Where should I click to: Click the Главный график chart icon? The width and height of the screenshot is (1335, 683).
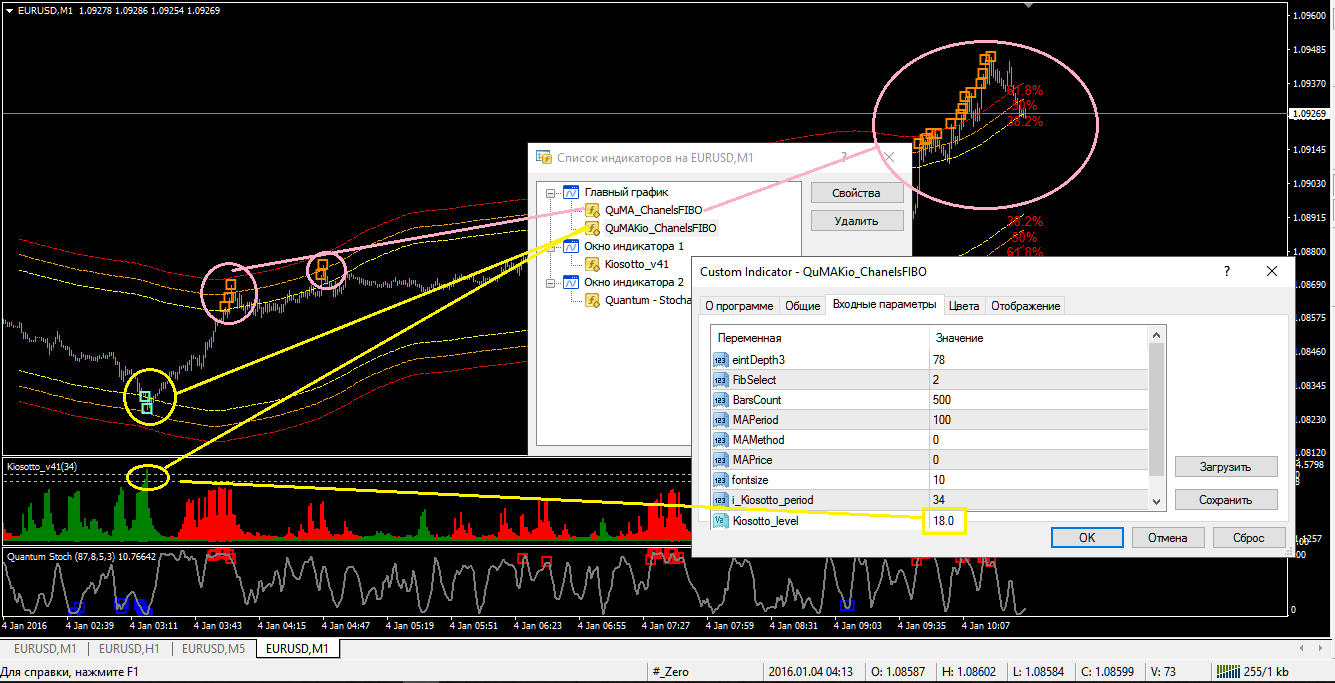tap(572, 192)
